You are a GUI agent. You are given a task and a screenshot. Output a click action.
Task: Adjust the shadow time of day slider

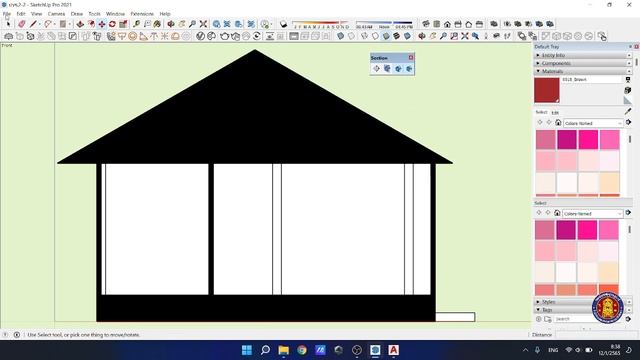pos(384,24)
